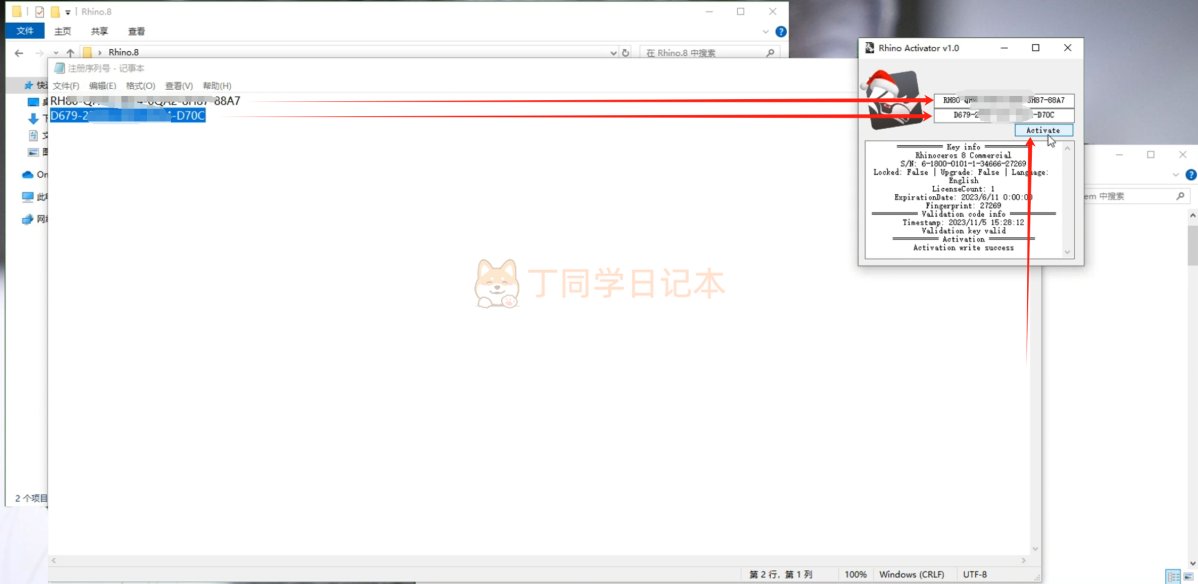The height and width of the screenshot is (584, 1198).
Task: Switch to 共享 ribbon tab in Explorer
Action: pos(99,31)
